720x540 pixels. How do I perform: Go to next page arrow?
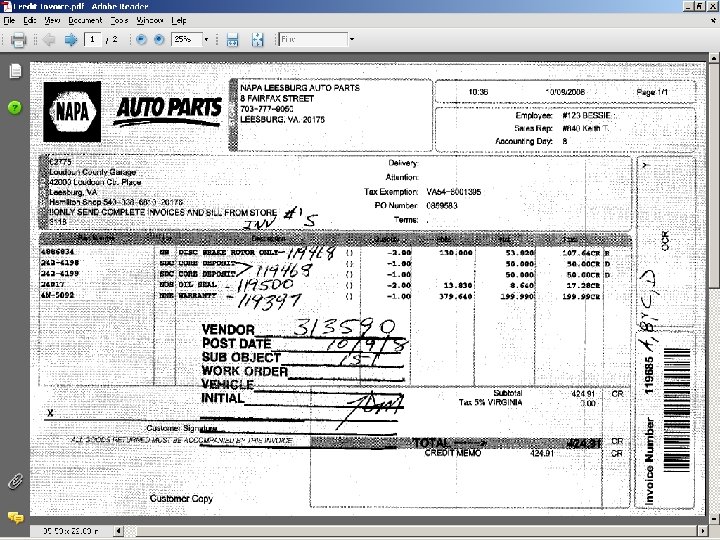pos(70,40)
